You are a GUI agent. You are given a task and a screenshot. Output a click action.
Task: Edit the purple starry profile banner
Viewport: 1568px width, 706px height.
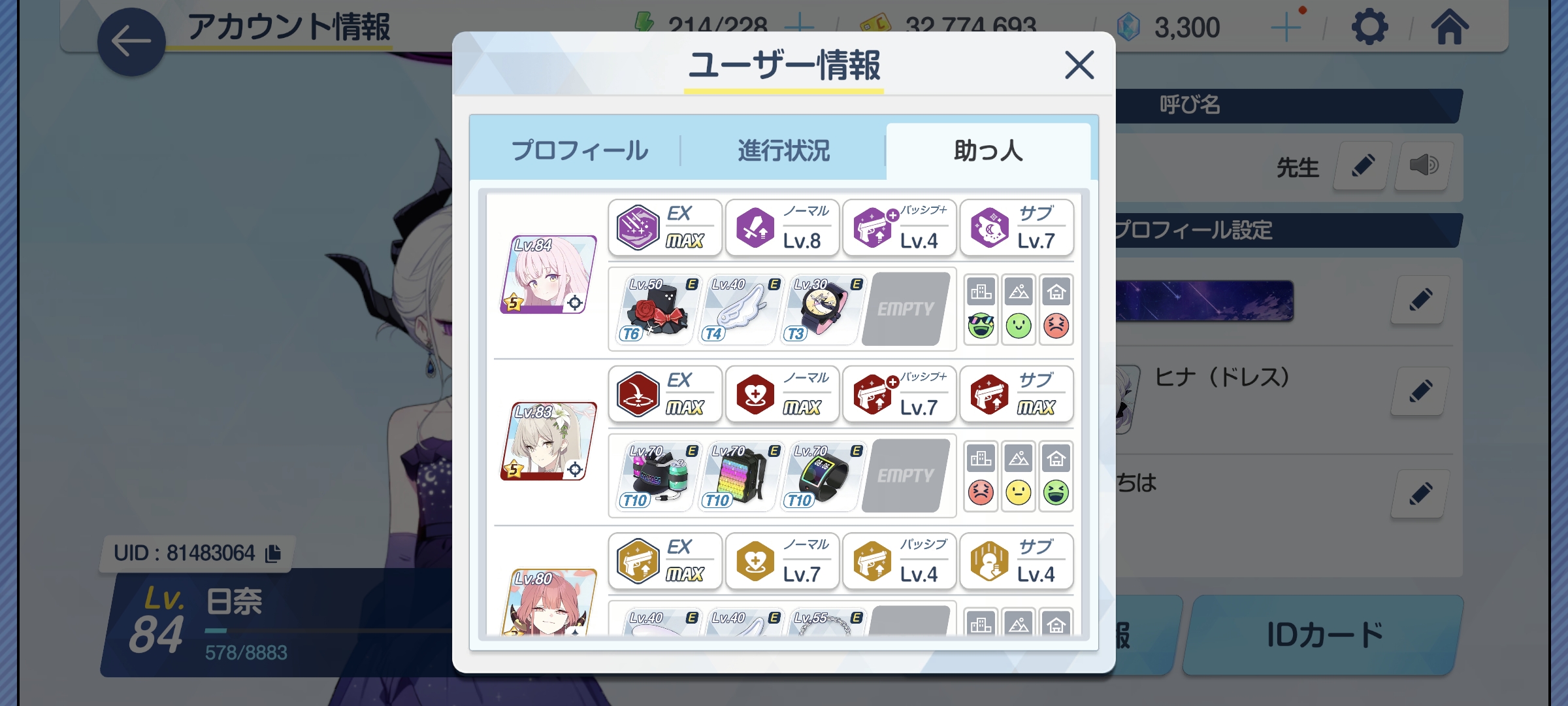coord(1420,299)
